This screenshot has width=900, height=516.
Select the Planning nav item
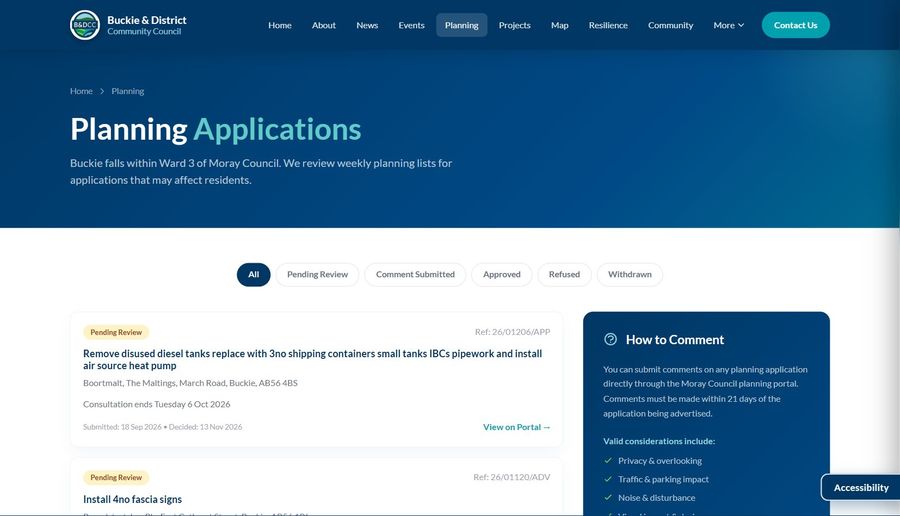[x=461, y=25]
